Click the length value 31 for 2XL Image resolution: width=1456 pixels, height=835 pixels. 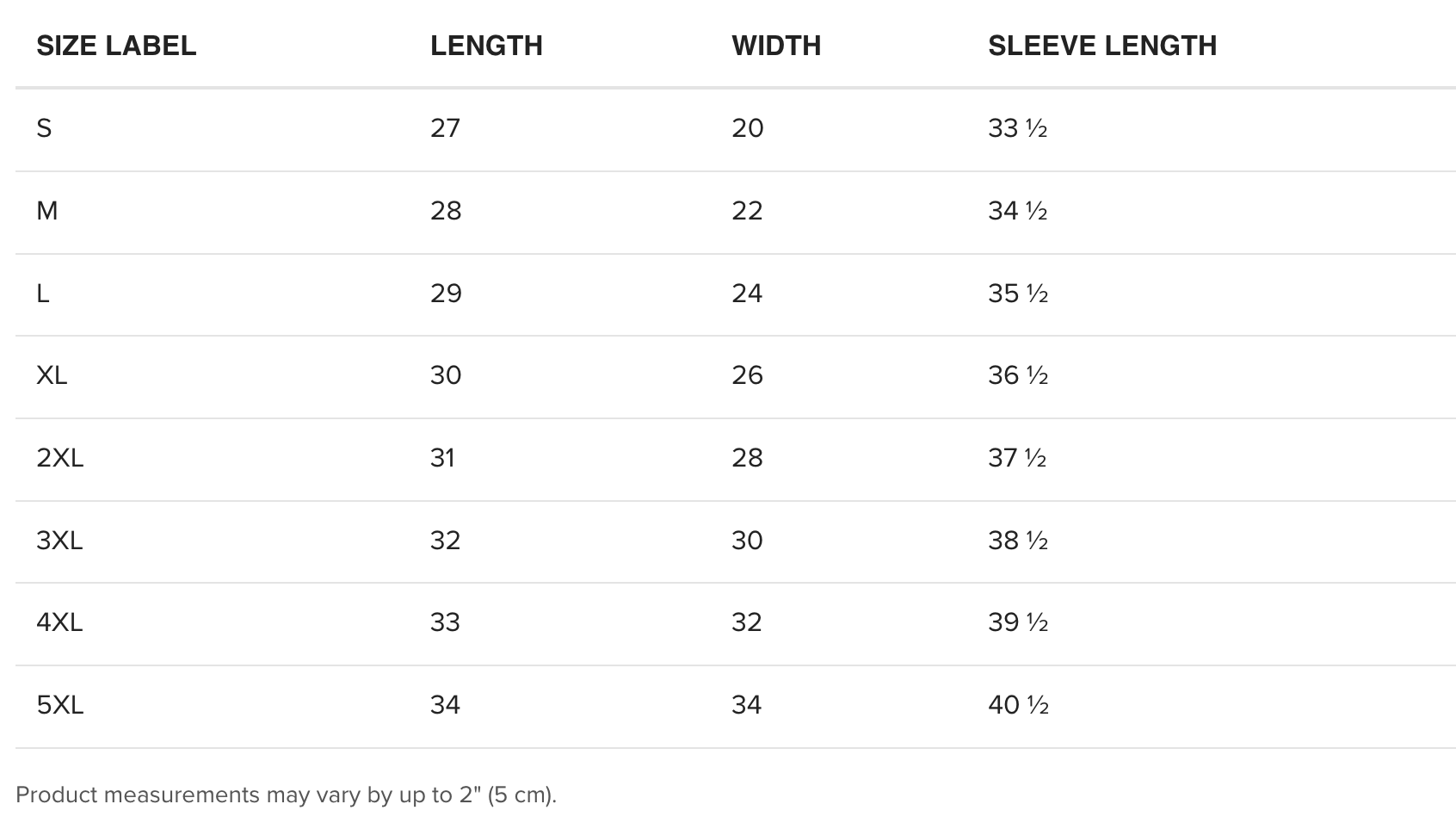442,458
